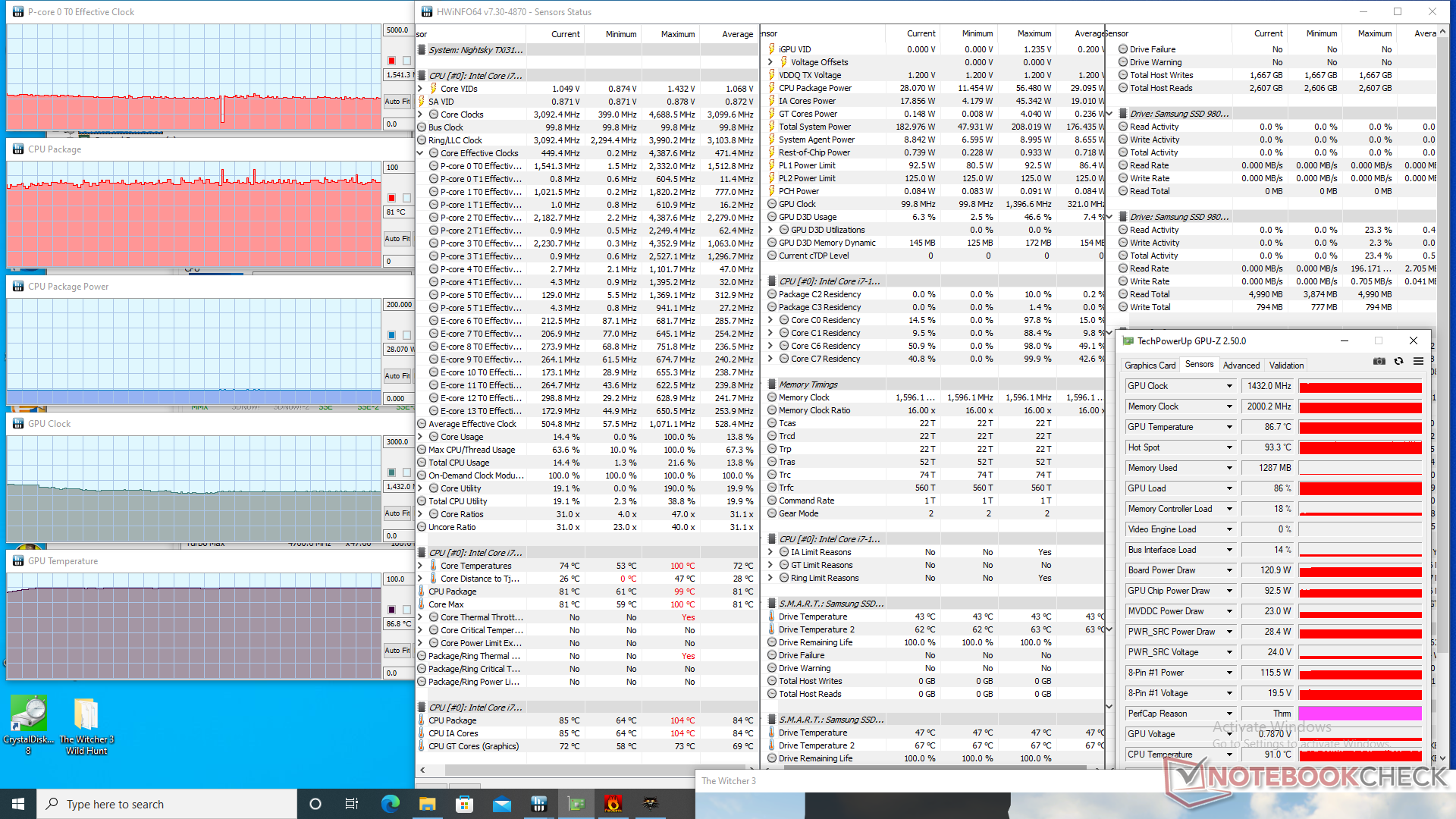Expand the Core Temperatures sensor row
Viewport: 1456px width, 819px height.
coord(421,566)
